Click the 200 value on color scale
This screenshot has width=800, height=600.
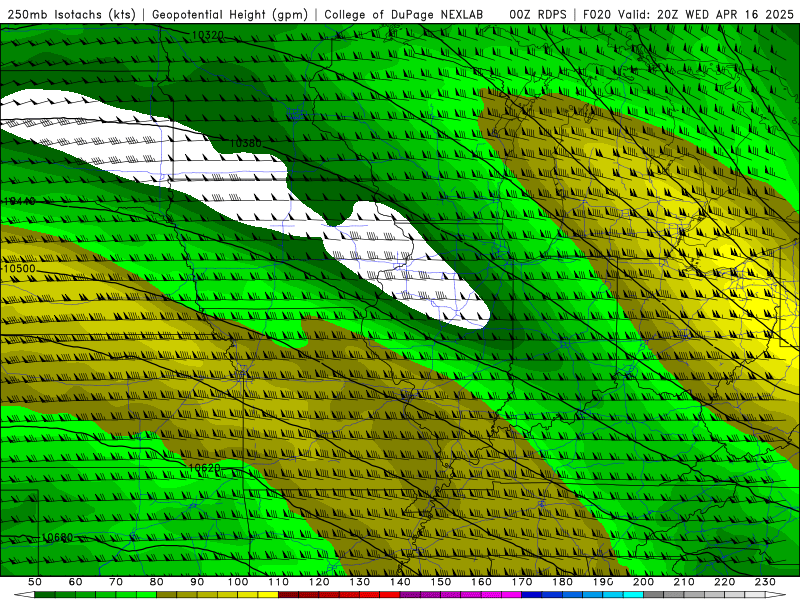pyautogui.click(x=644, y=582)
